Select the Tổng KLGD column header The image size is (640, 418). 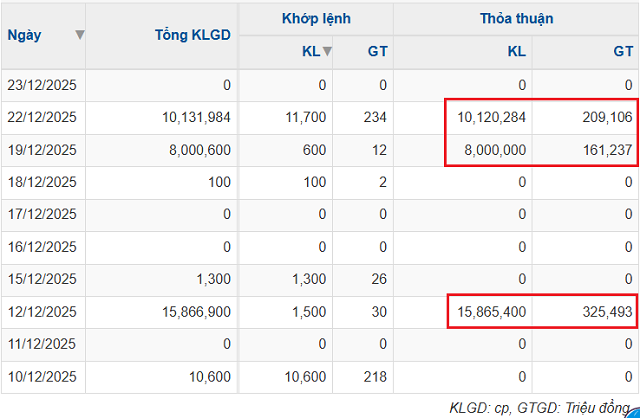(x=193, y=35)
